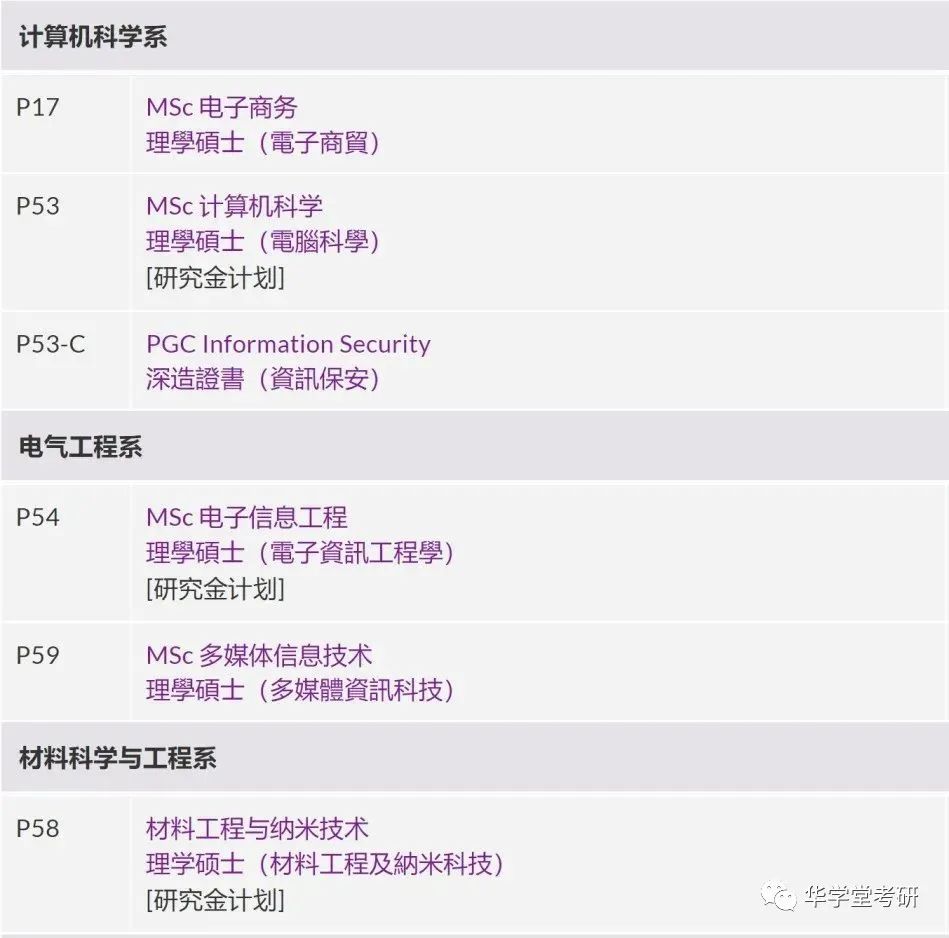Viewport: 949px width, 938px height.
Task: Open the 深造證書（資訊保安）link
Action: [263, 379]
